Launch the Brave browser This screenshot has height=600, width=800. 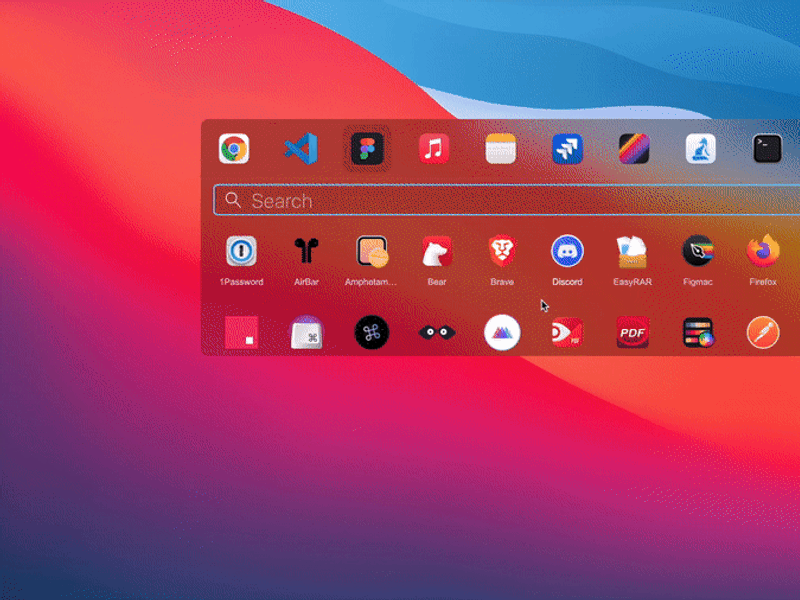pos(501,252)
